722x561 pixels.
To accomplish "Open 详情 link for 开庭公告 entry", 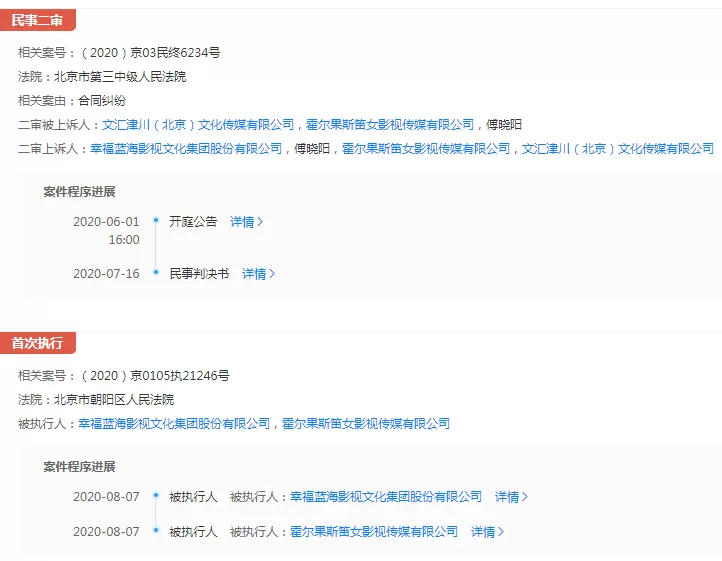I will point(246,222).
